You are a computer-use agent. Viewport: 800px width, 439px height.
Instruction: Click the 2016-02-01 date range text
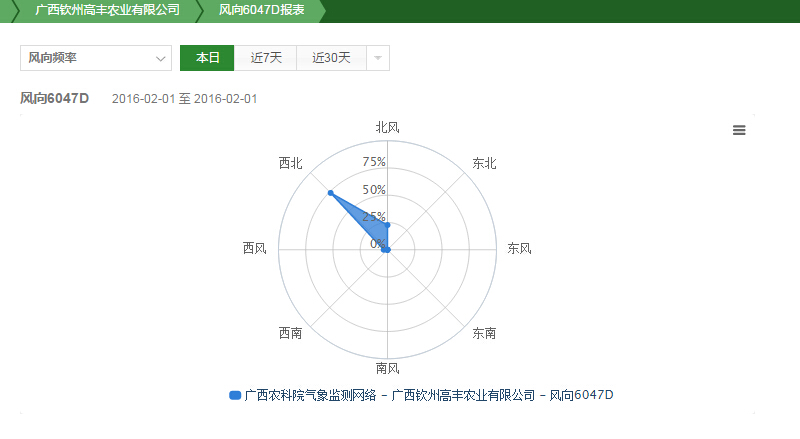point(185,99)
